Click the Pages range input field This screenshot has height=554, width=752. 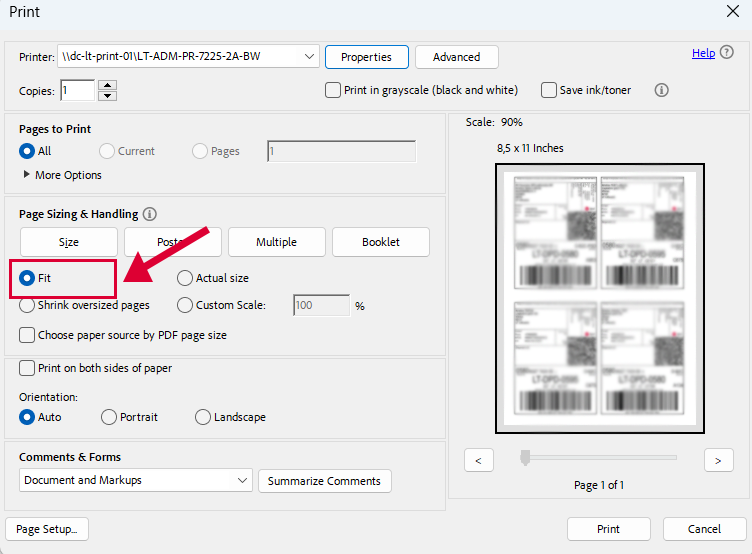point(341,151)
